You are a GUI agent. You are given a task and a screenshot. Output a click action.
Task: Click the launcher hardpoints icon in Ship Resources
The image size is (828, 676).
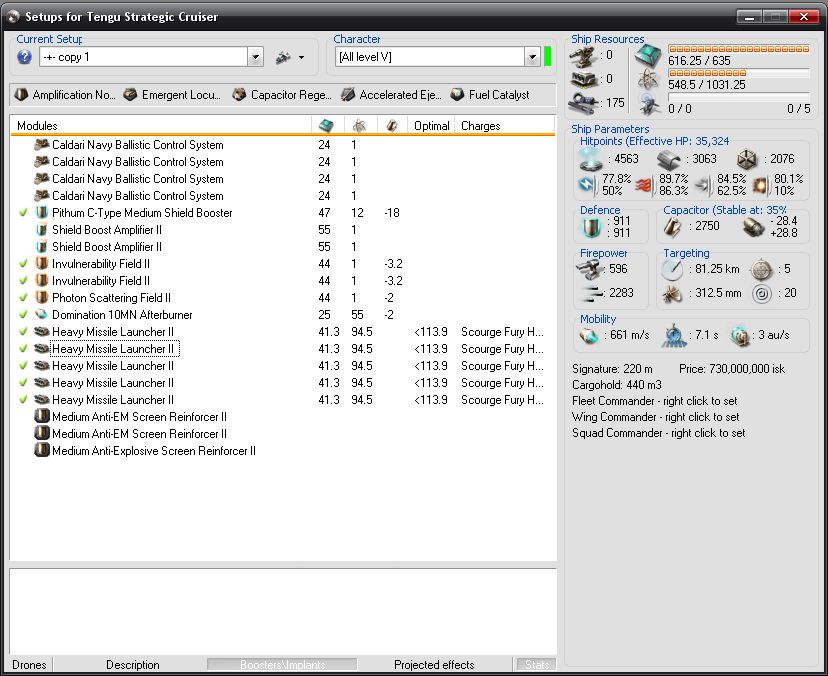click(x=584, y=80)
